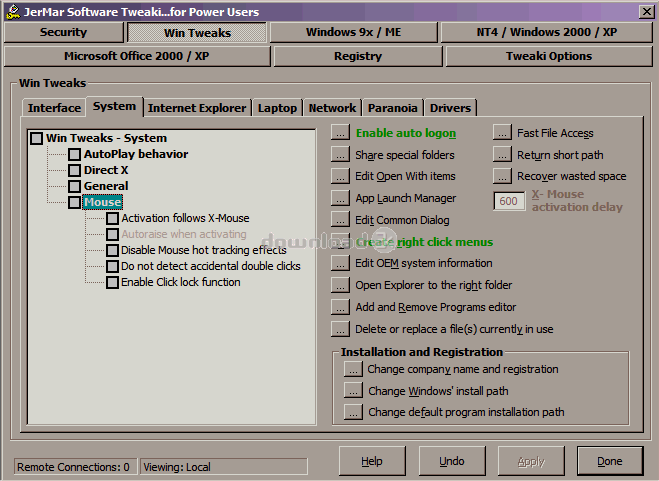The width and height of the screenshot is (659, 481).
Task: Click the ... button for Fast File Access
Action: click(502, 132)
